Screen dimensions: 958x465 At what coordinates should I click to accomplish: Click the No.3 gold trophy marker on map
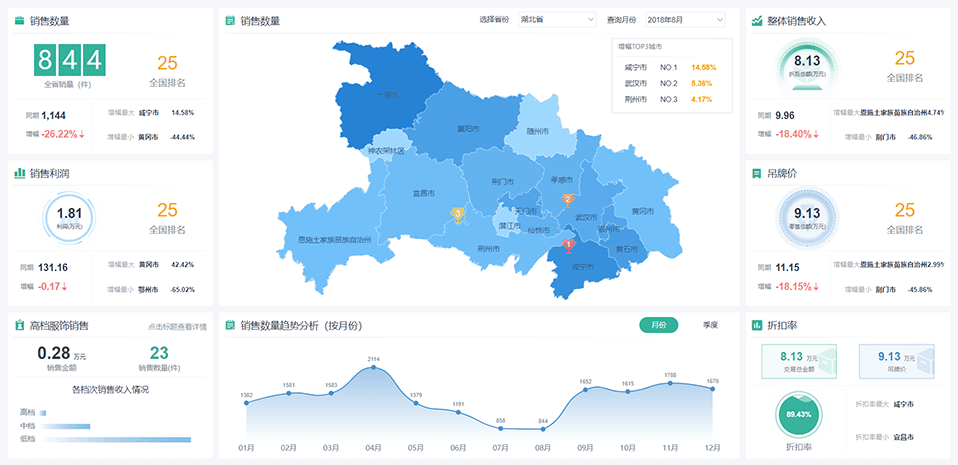[458, 214]
